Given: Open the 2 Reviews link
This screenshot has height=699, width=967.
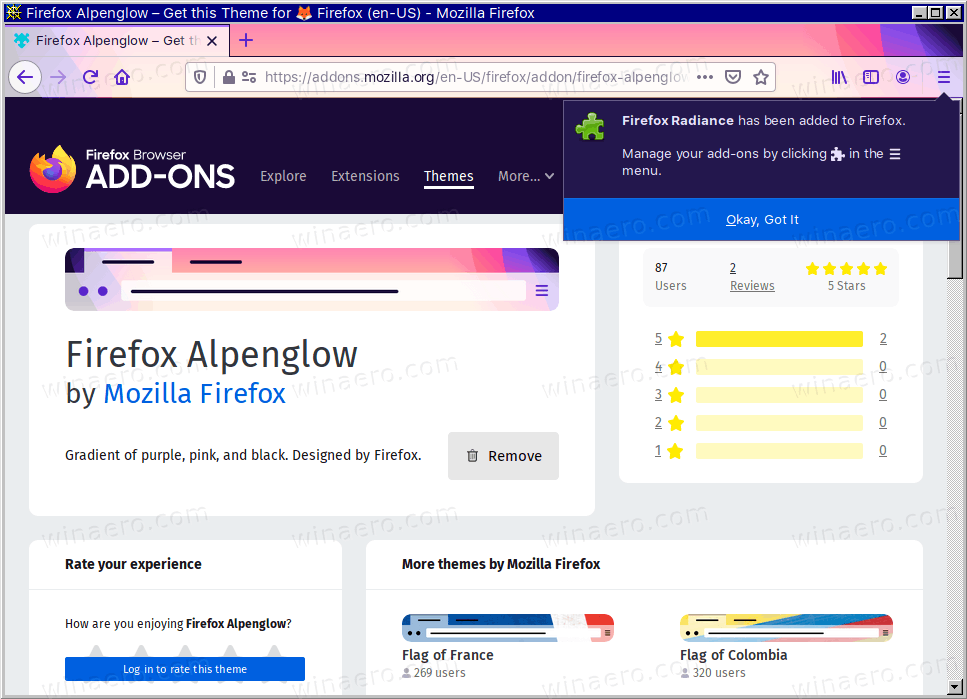Looking at the screenshot, I should click(752, 276).
